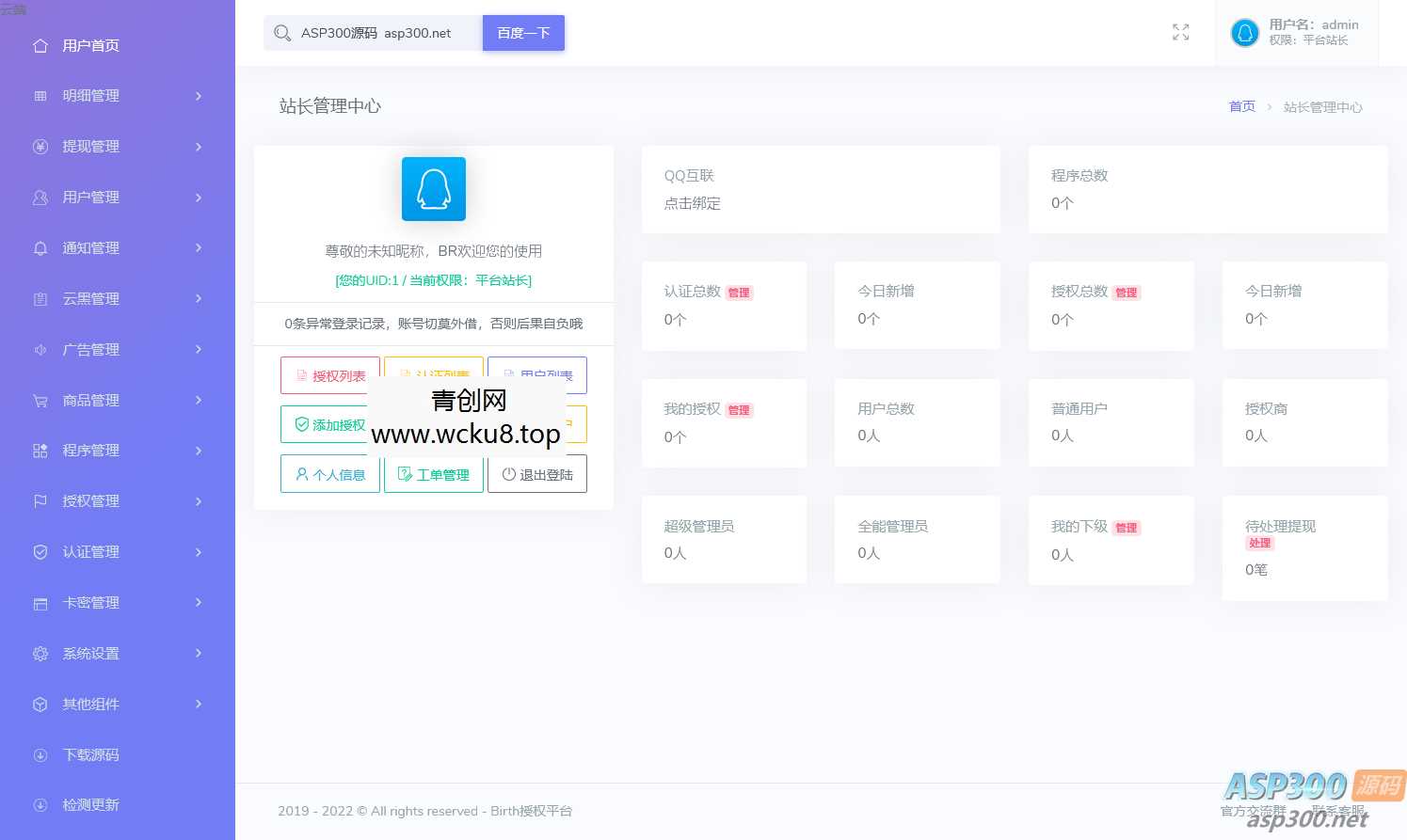
Task: Select 认证管理 from the sidebar
Action: [x=91, y=552]
